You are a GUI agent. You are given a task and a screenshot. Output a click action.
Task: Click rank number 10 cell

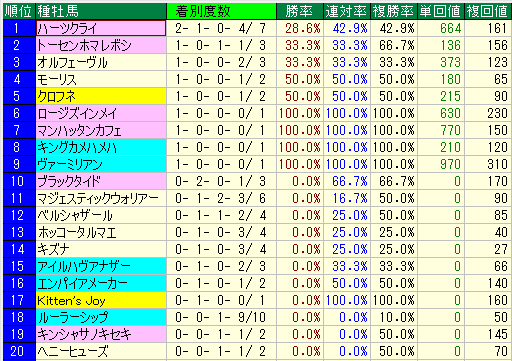coord(19,181)
